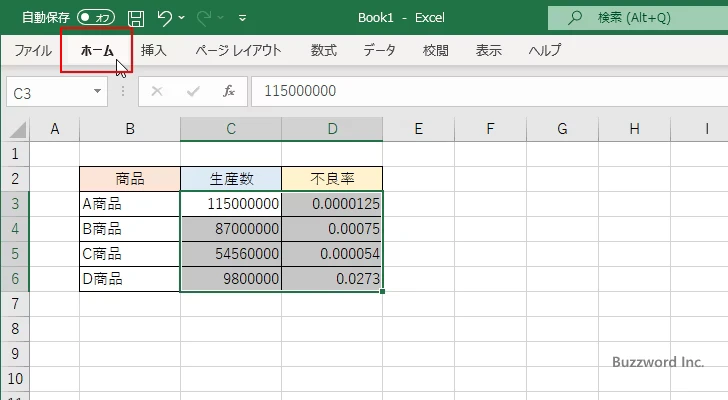
Task: Click the D商品 cell
Action: 130,279
